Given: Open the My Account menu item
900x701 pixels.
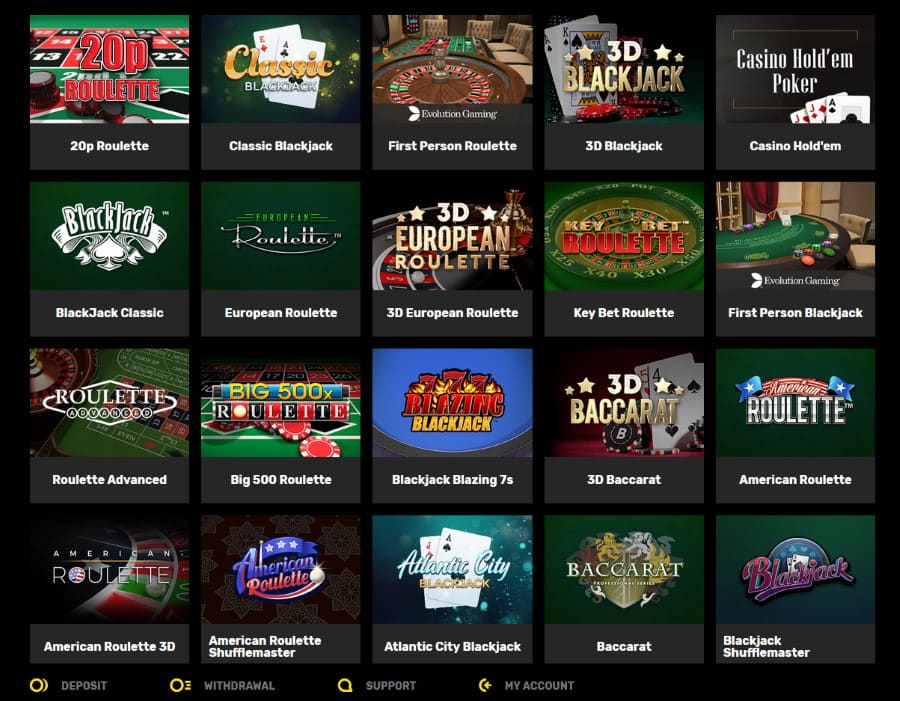Looking at the screenshot, I should [x=539, y=685].
